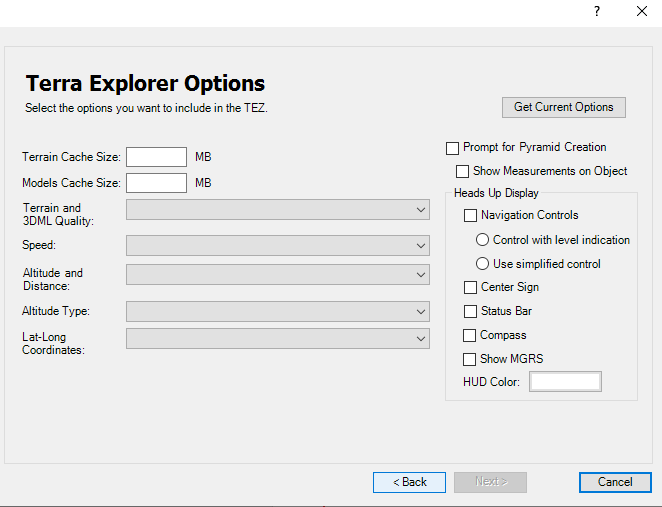The width and height of the screenshot is (662, 507).
Task: Go back with the Back button
Action: pyautogui.click(x=409, y=482)
